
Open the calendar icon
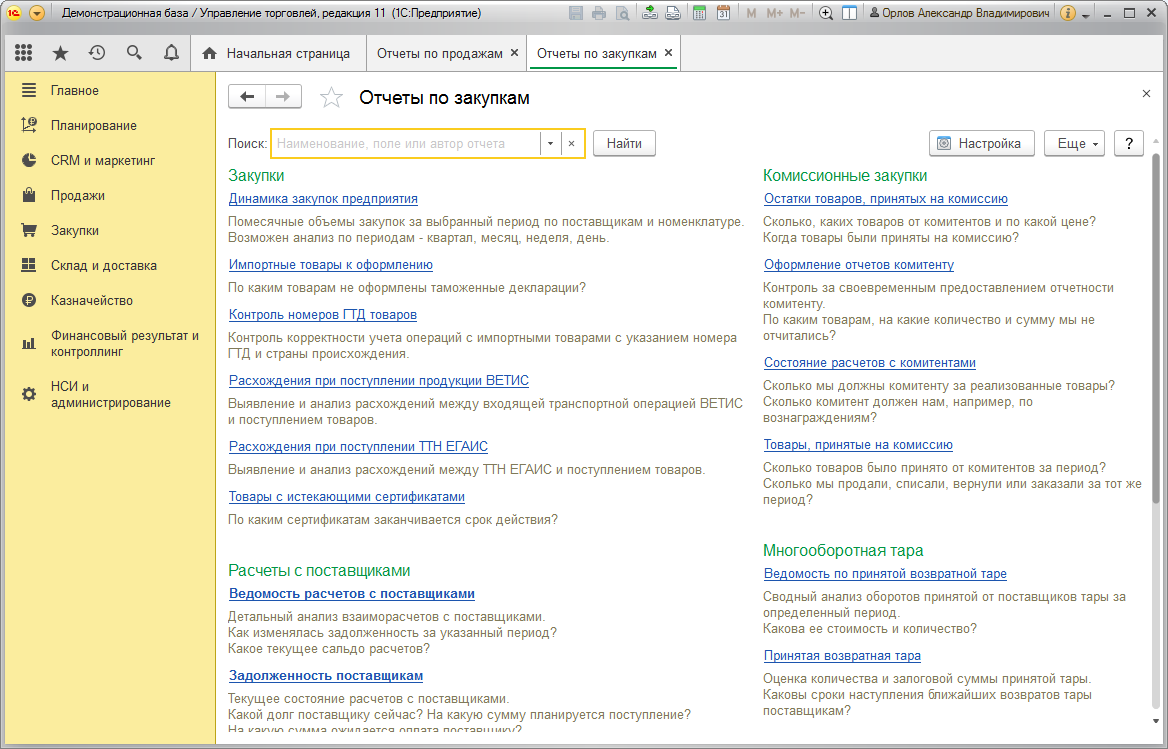click(723, 13)
